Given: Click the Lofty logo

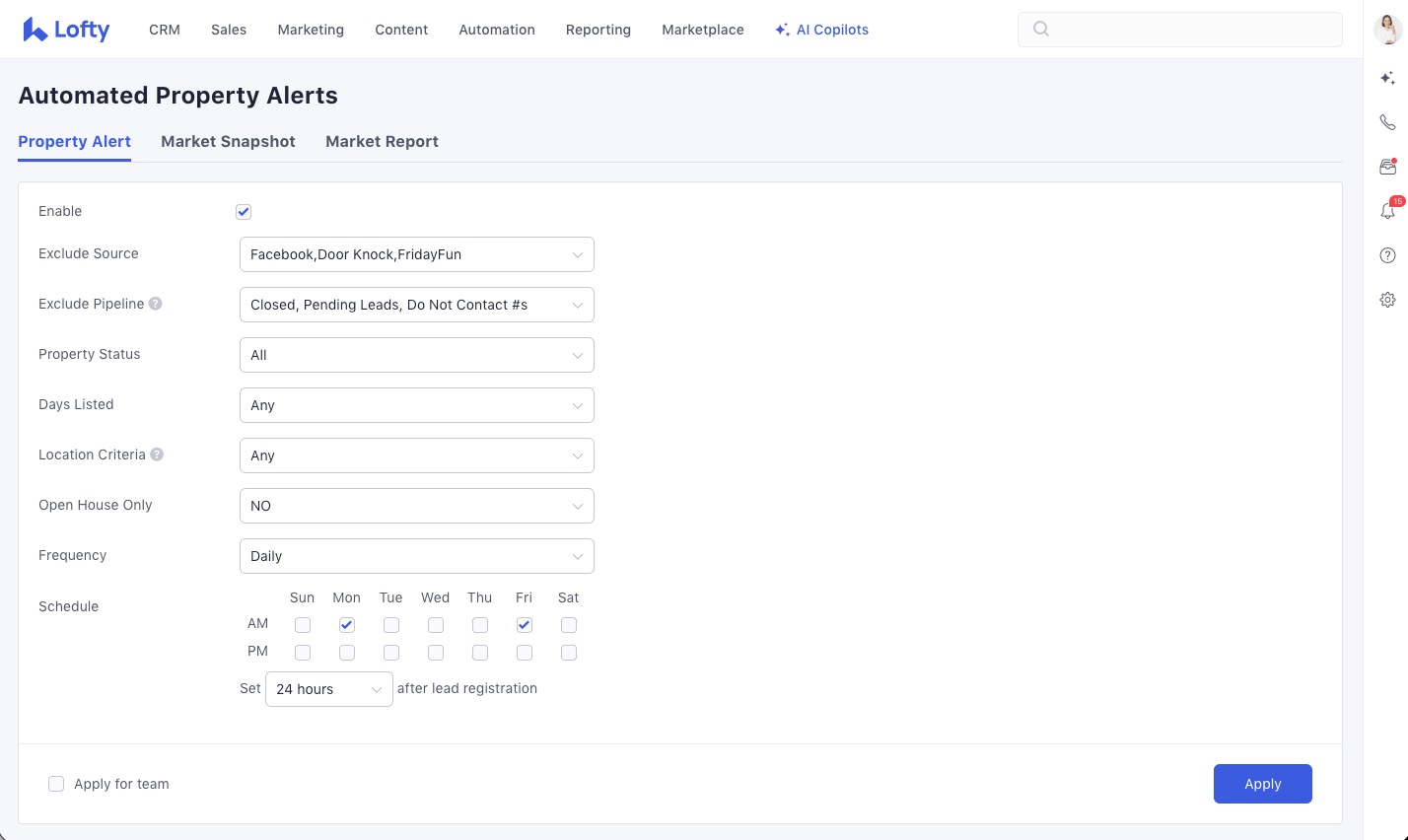Looking at the screenshot, I should (66, 30).
